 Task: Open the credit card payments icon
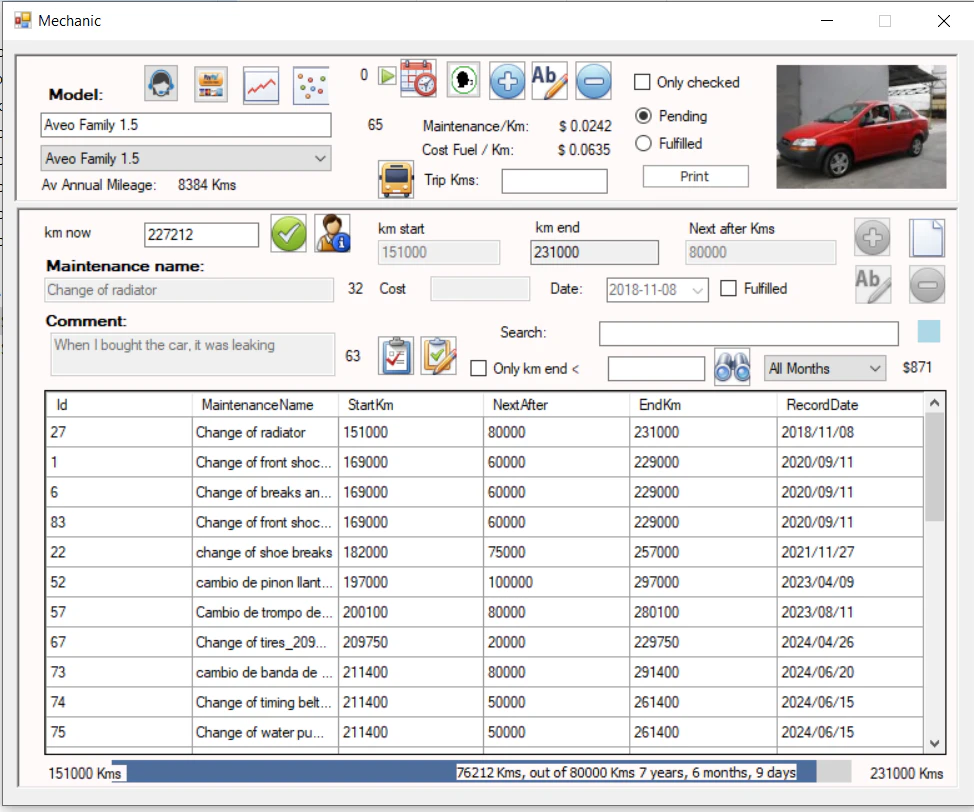click(x=211, y=84)
